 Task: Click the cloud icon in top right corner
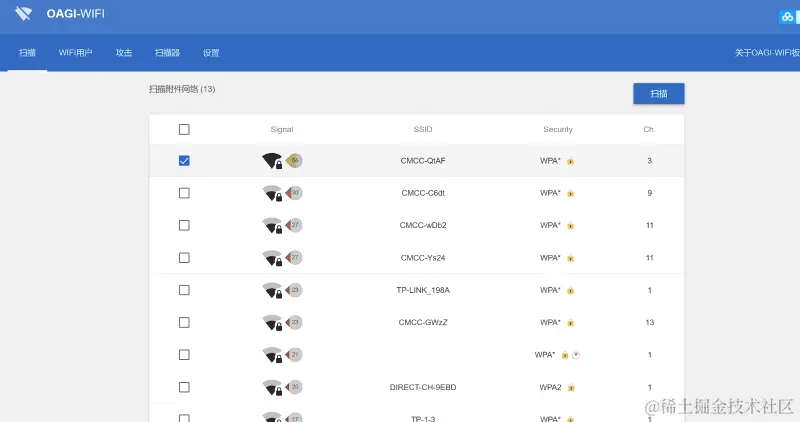[788, 17]
